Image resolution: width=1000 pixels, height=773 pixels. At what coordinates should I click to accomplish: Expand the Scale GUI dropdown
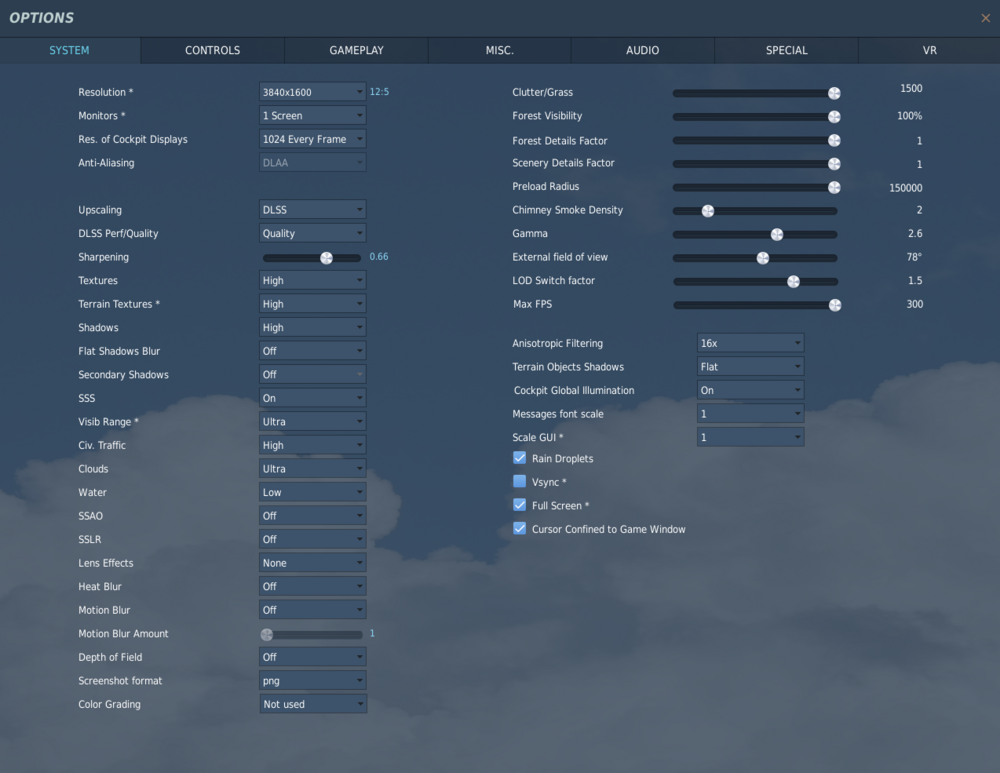(750, 438)
